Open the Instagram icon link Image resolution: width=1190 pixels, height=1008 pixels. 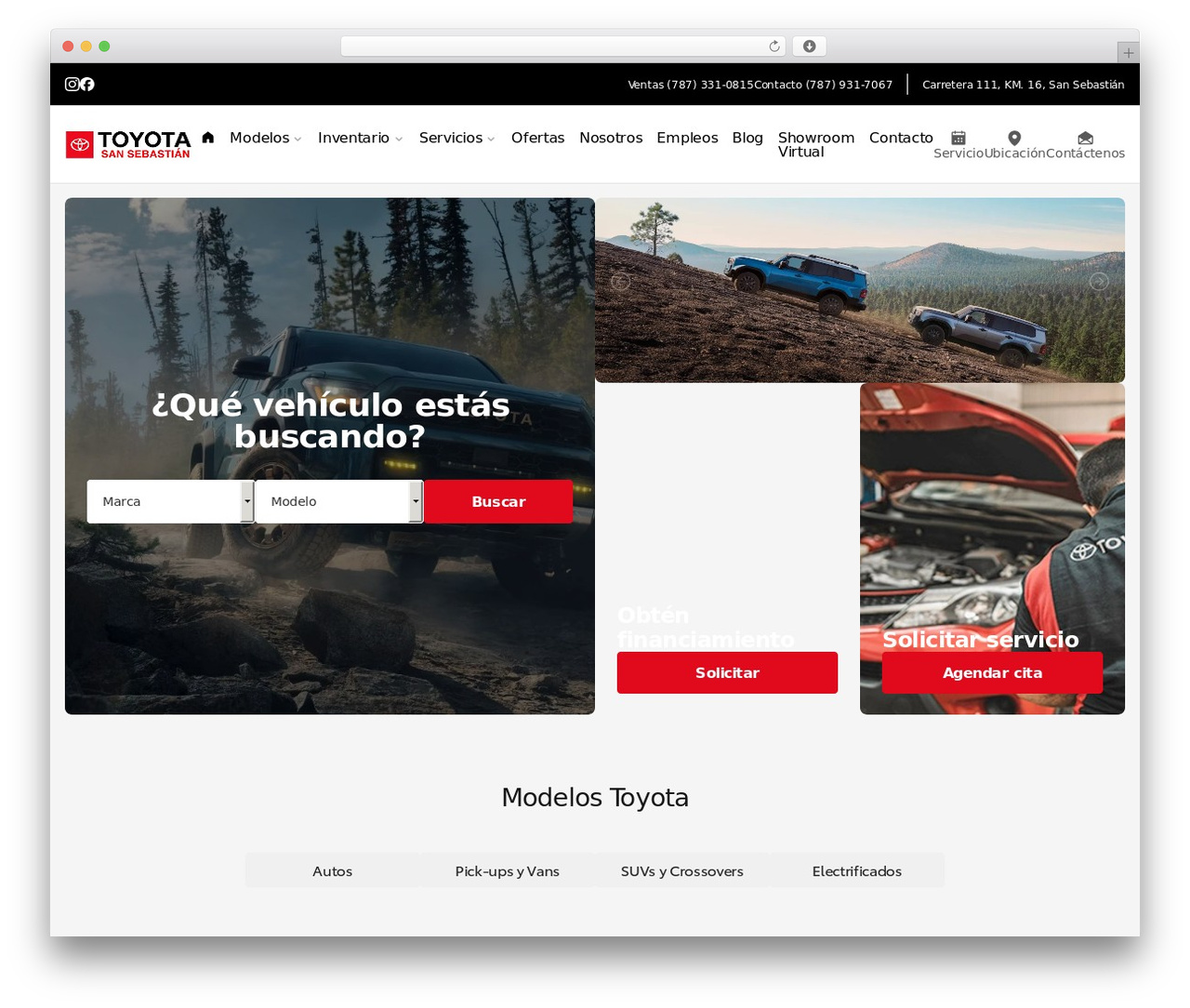click(72, 85)
